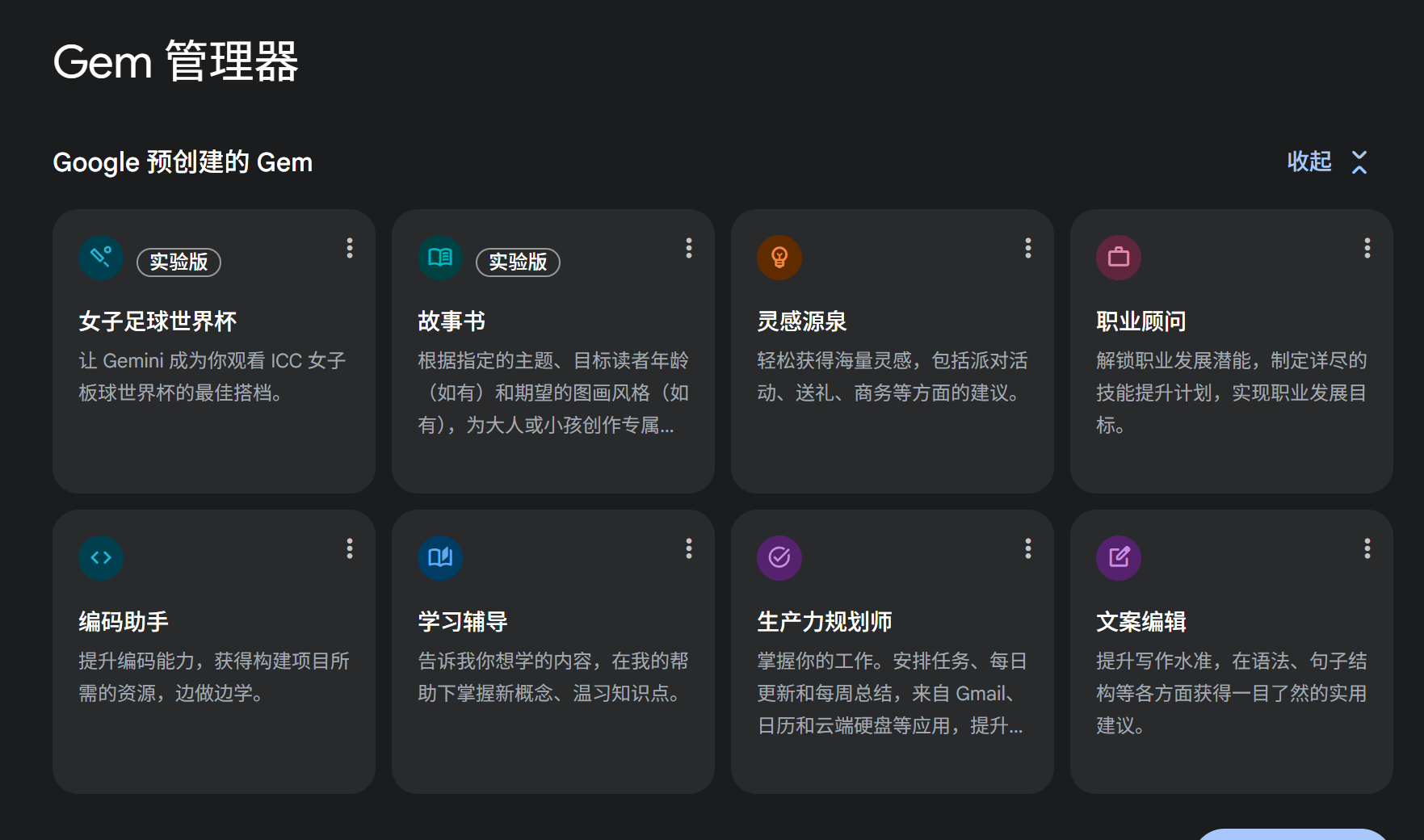Open more options menu for 职业顾问
Viewport: 1424px width, 840px height.
(x=1367, y=248)
